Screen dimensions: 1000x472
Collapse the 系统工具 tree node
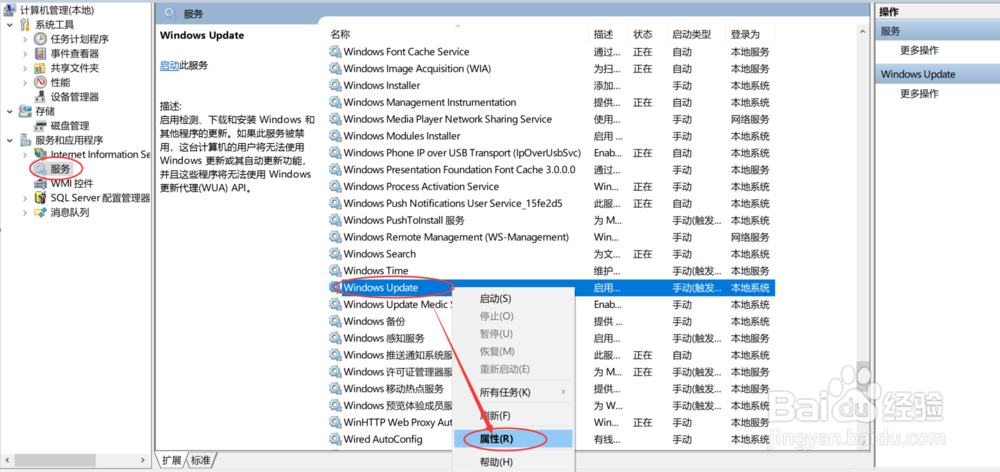[x=10, y=25]
